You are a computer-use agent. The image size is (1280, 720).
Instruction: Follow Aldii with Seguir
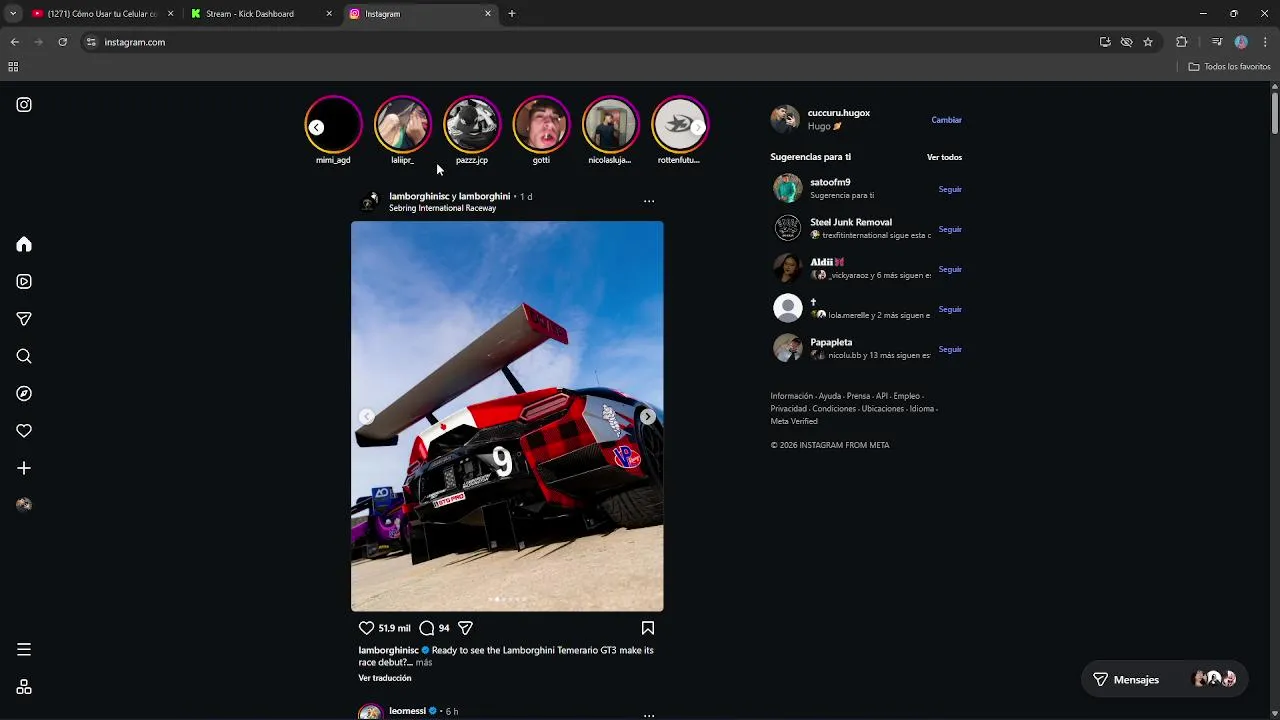click(950, 269)
